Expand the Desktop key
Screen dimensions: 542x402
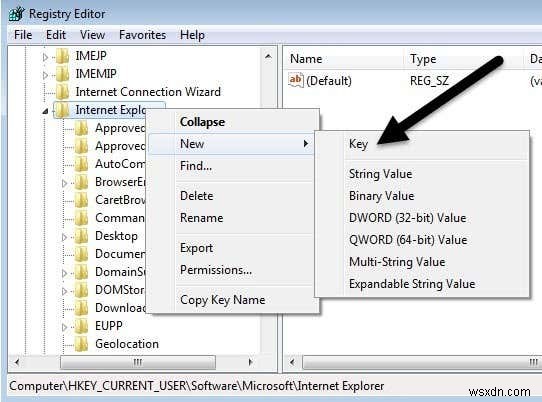pyautogui.click(x=64, y=237)
